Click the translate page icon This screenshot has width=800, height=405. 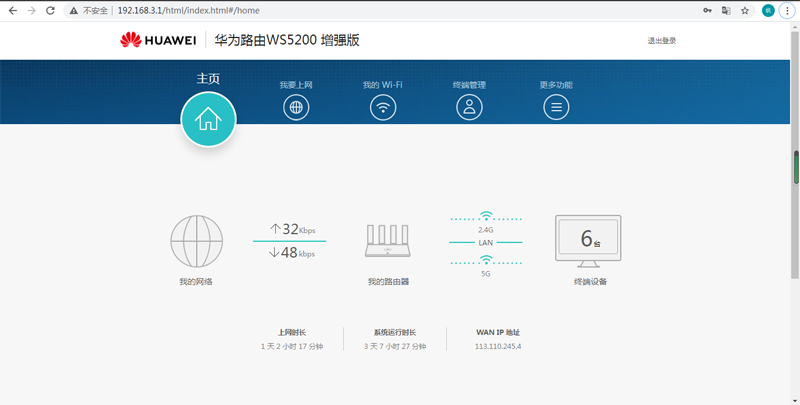pyautogui.click(x=726, y=10)
